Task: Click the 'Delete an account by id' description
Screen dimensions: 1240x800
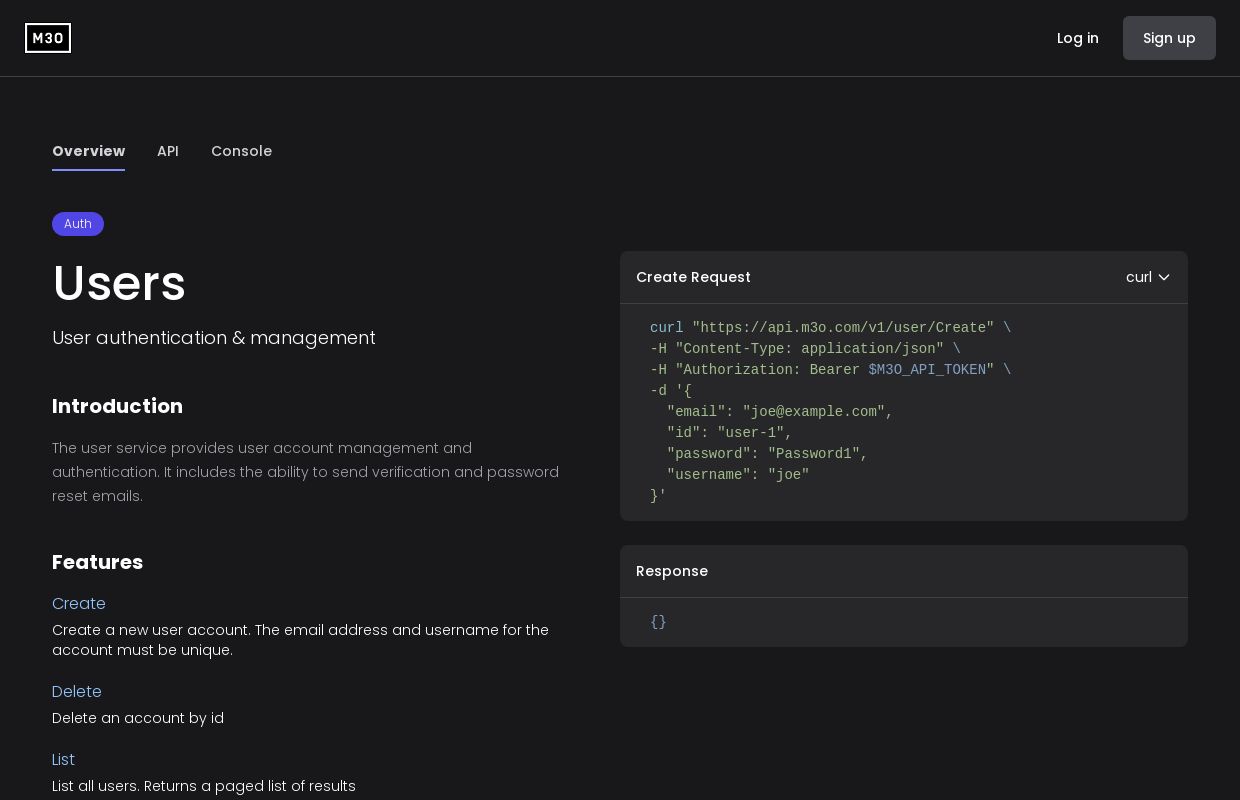Action: pyautogui.click(x=138, y=718)
